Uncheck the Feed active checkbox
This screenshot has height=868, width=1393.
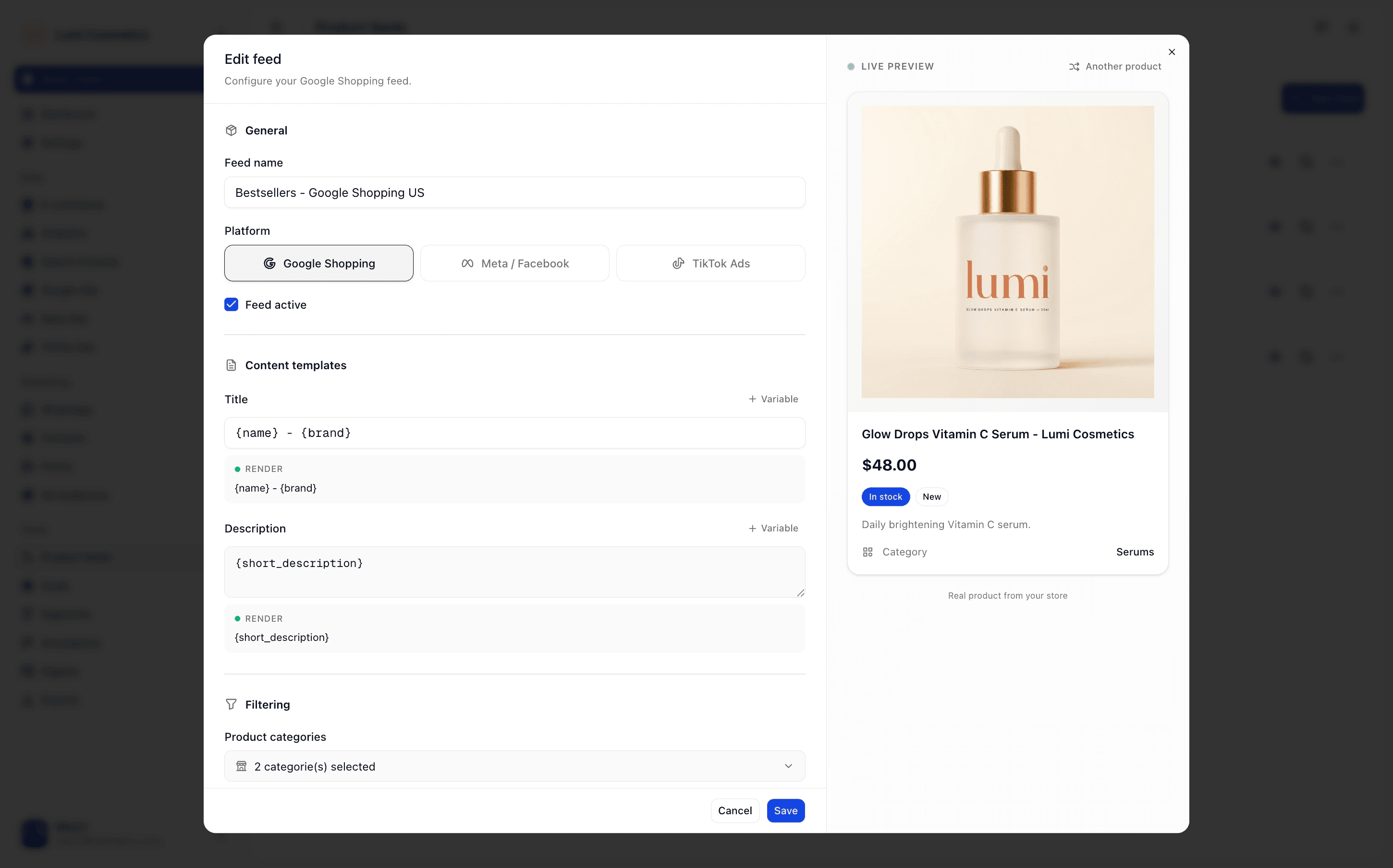pos(232,304)
